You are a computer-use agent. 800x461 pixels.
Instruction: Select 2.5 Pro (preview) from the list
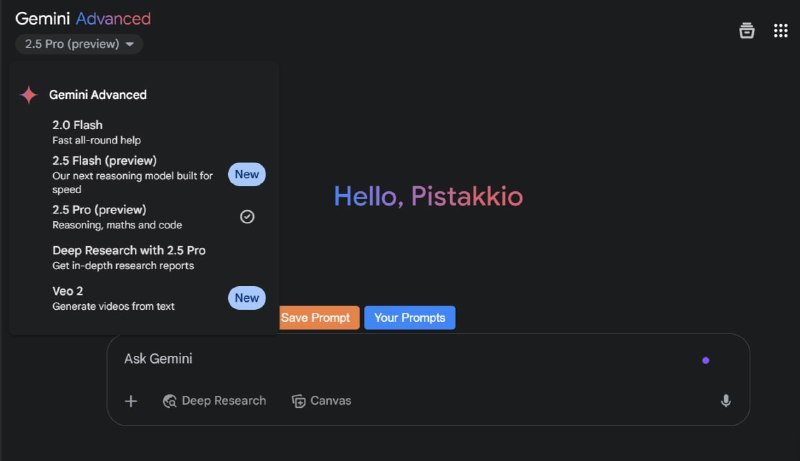[143, 217]
